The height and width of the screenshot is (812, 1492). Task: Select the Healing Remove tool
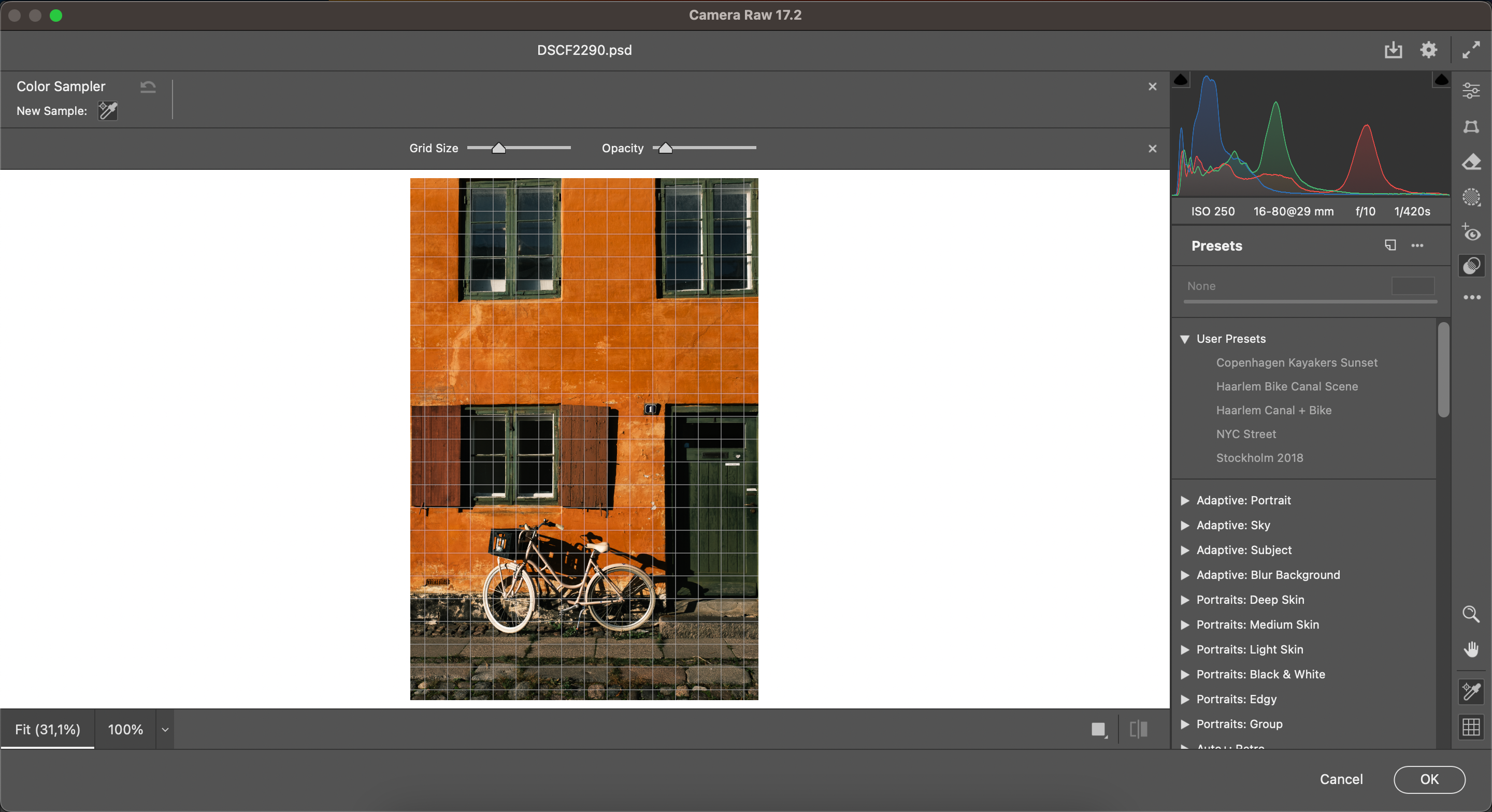click(x=1471, y=163)
